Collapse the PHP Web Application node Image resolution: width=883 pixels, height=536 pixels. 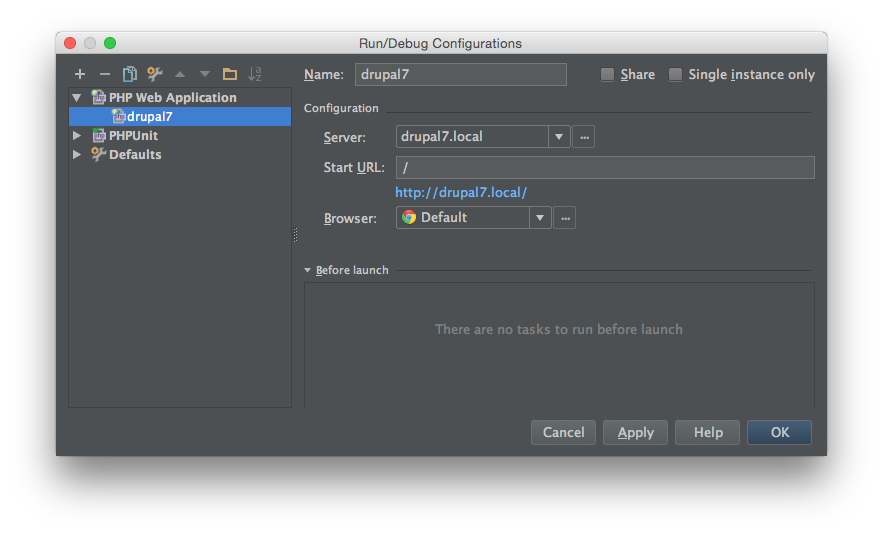click(77, 98)
